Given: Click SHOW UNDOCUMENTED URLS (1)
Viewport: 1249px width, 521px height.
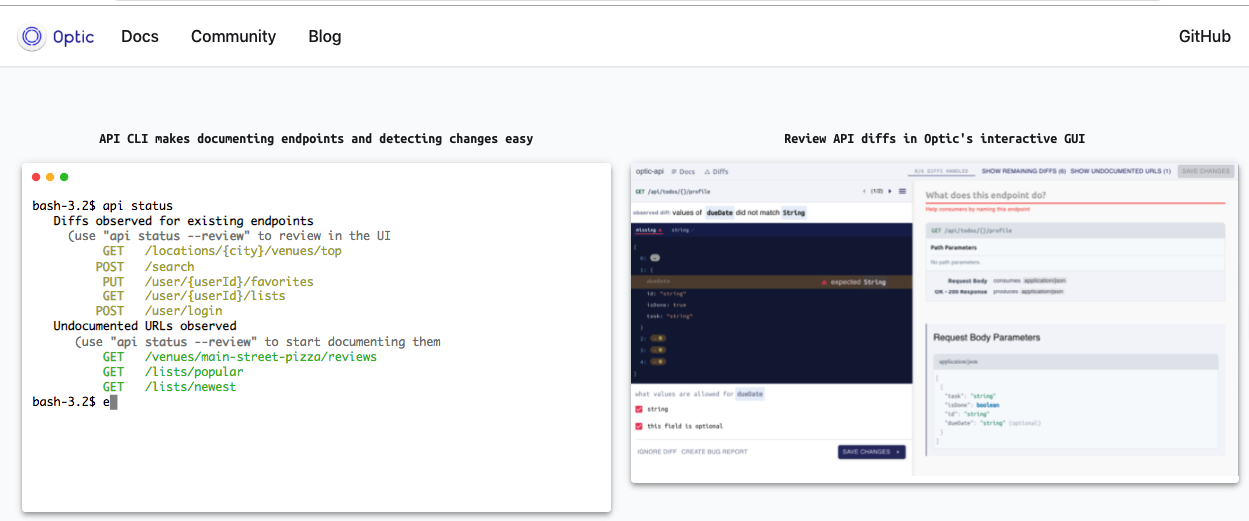Looking at the screenshot, I should (x=1121, y=172).
